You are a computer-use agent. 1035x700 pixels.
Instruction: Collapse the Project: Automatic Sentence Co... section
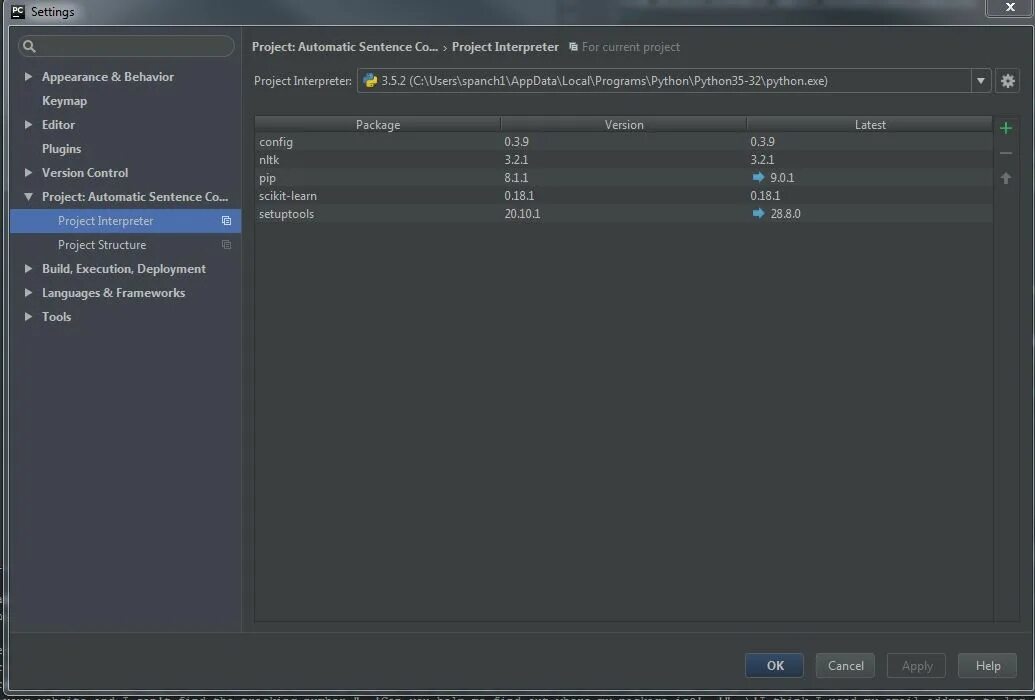(x=28, y=197)
